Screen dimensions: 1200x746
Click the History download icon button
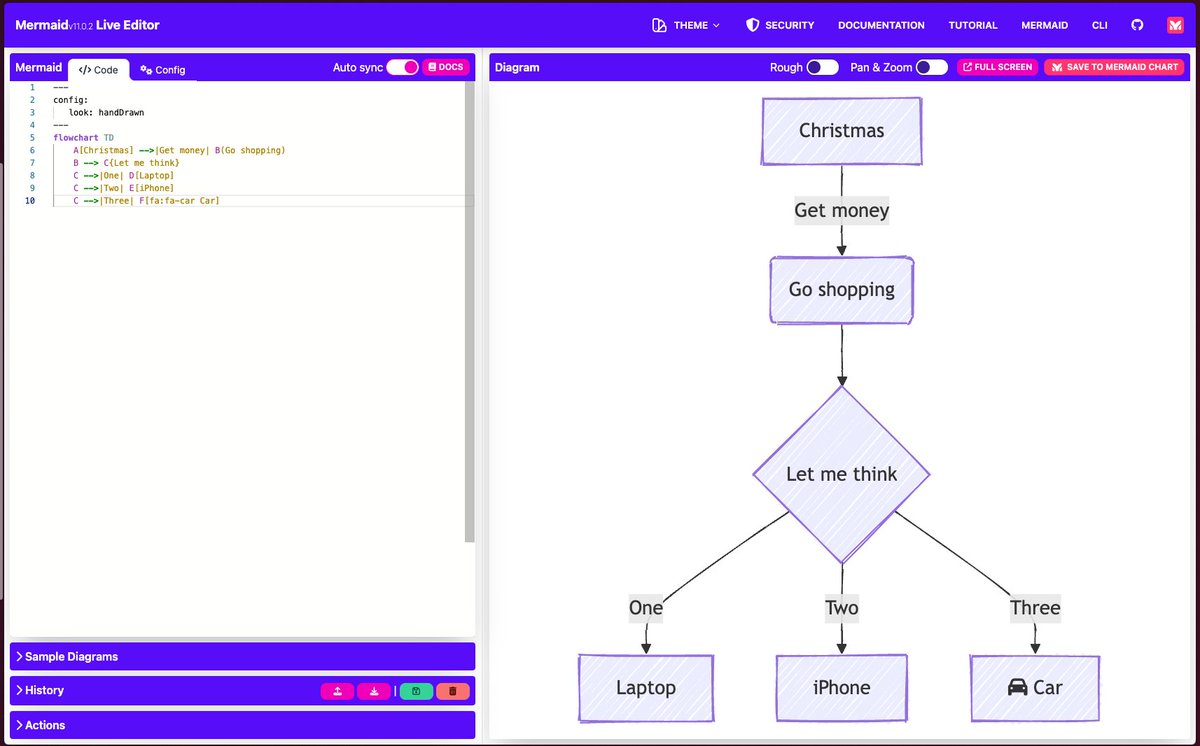tap(373, 691)
